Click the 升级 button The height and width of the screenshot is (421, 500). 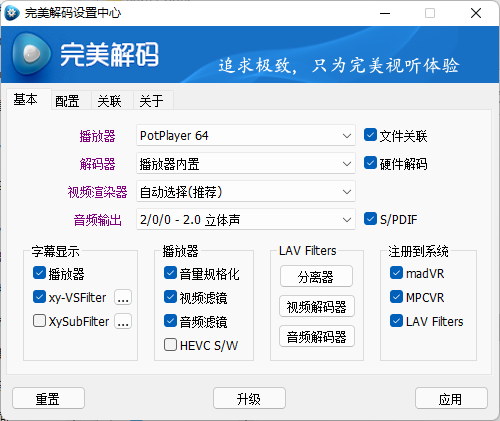pyautogui.click(x=249, y=398)
